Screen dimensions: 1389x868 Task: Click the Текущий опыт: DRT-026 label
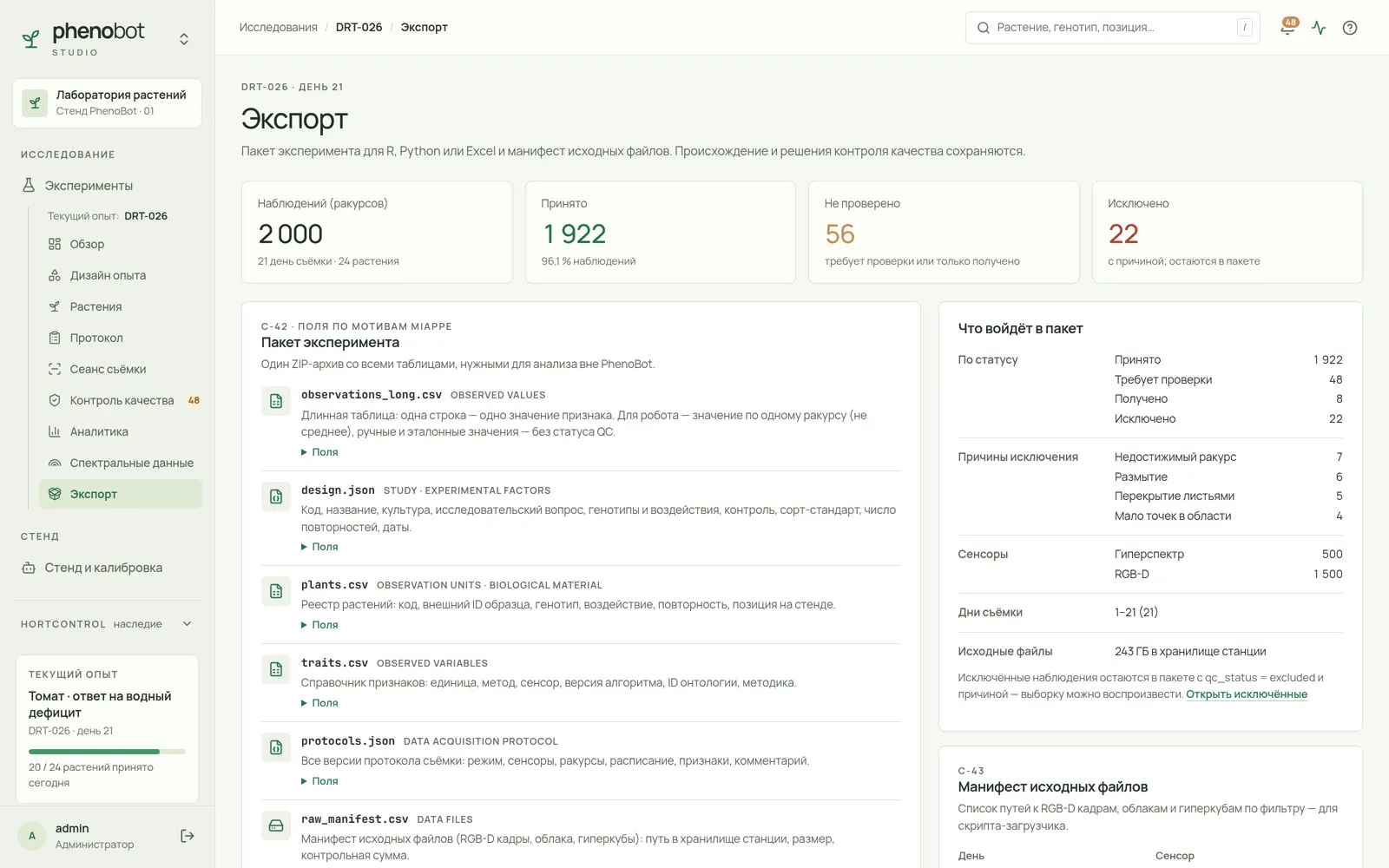tap(108, 216)
